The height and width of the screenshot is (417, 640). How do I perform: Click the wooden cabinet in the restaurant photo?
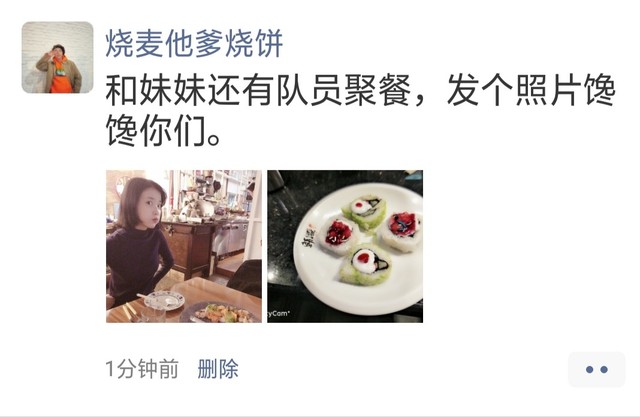[x=189, y=247]
